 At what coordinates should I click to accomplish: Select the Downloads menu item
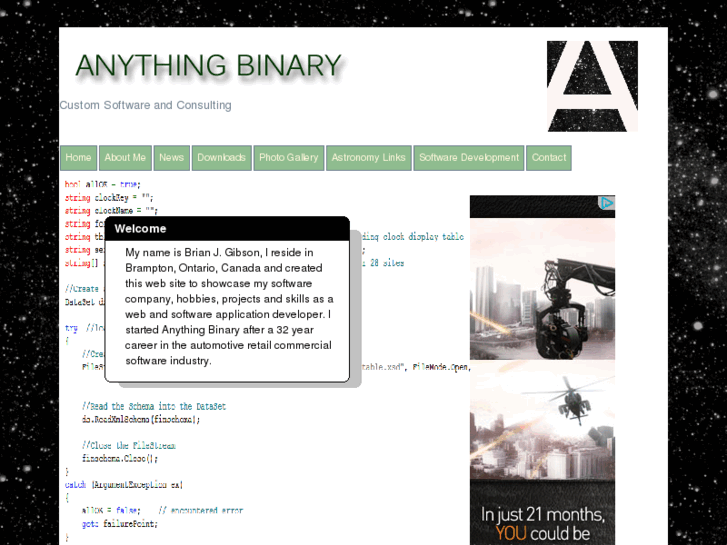point(222,158)
